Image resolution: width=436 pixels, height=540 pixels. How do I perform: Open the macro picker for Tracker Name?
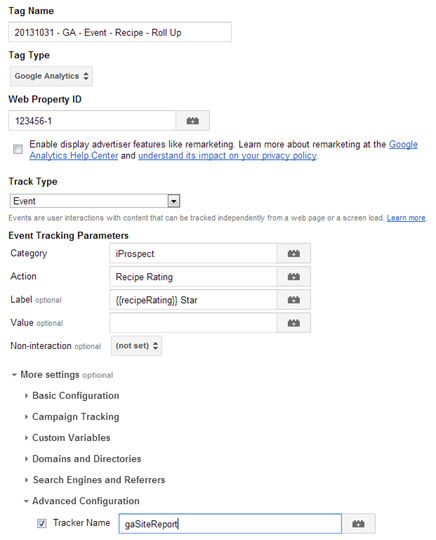(358, 524)
